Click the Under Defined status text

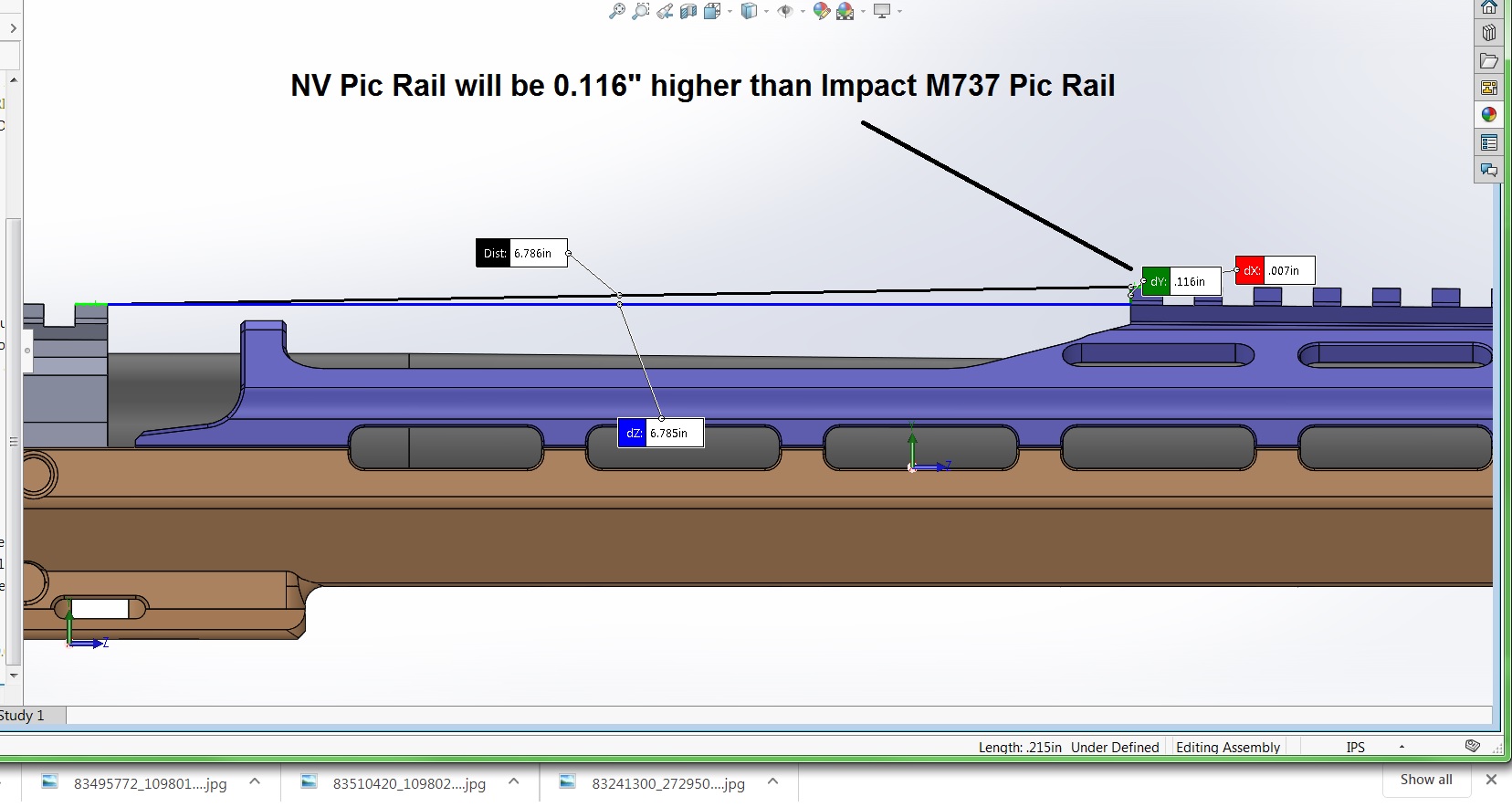pos(1115,747)
